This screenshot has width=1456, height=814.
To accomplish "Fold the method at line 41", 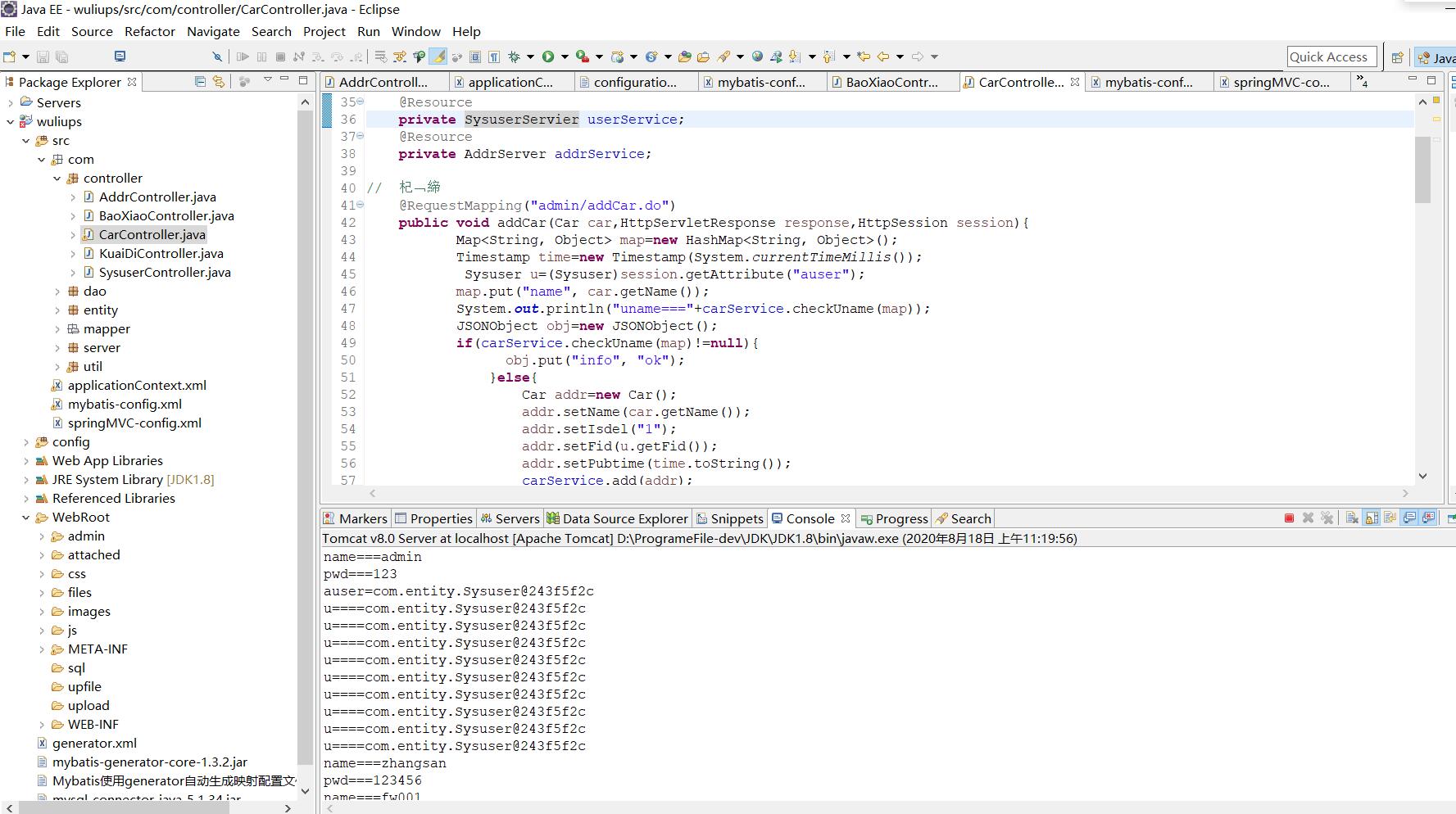I will [360, 206].
